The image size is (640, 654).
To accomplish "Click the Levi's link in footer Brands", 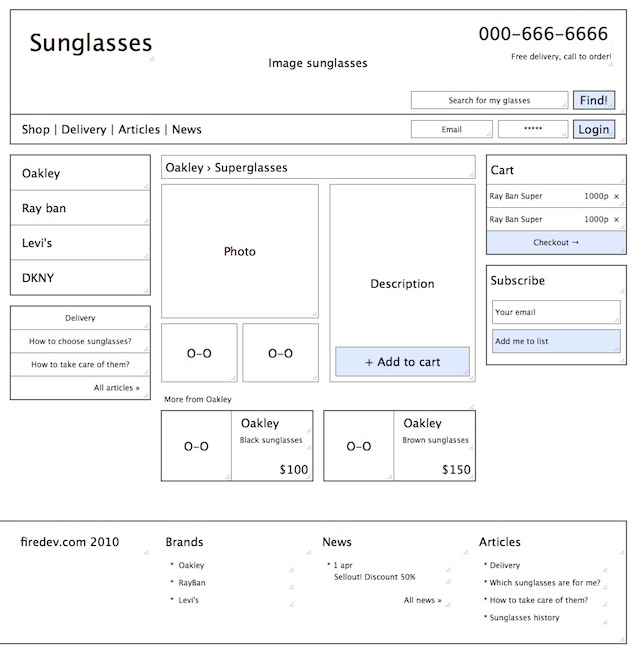I will click(x=189, y=600).
